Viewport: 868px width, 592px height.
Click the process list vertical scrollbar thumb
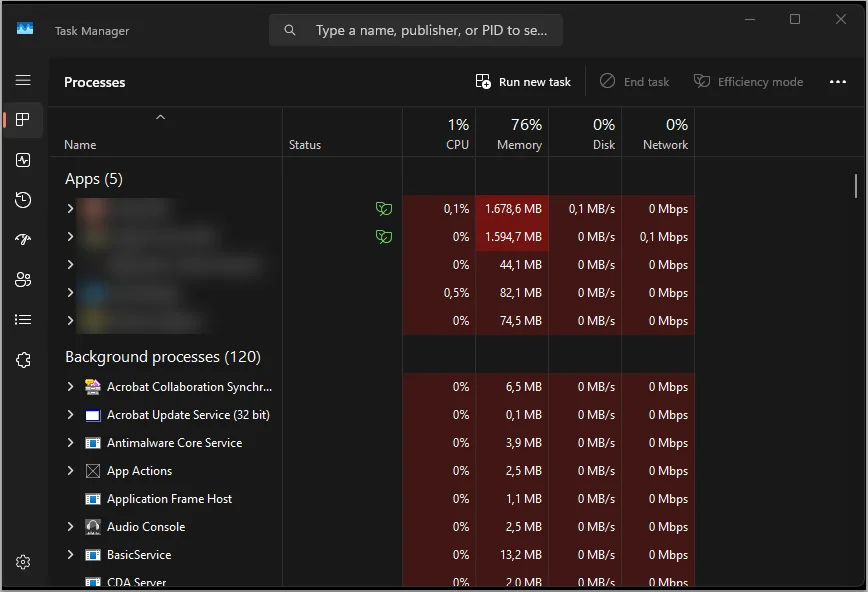pos(856,186)
